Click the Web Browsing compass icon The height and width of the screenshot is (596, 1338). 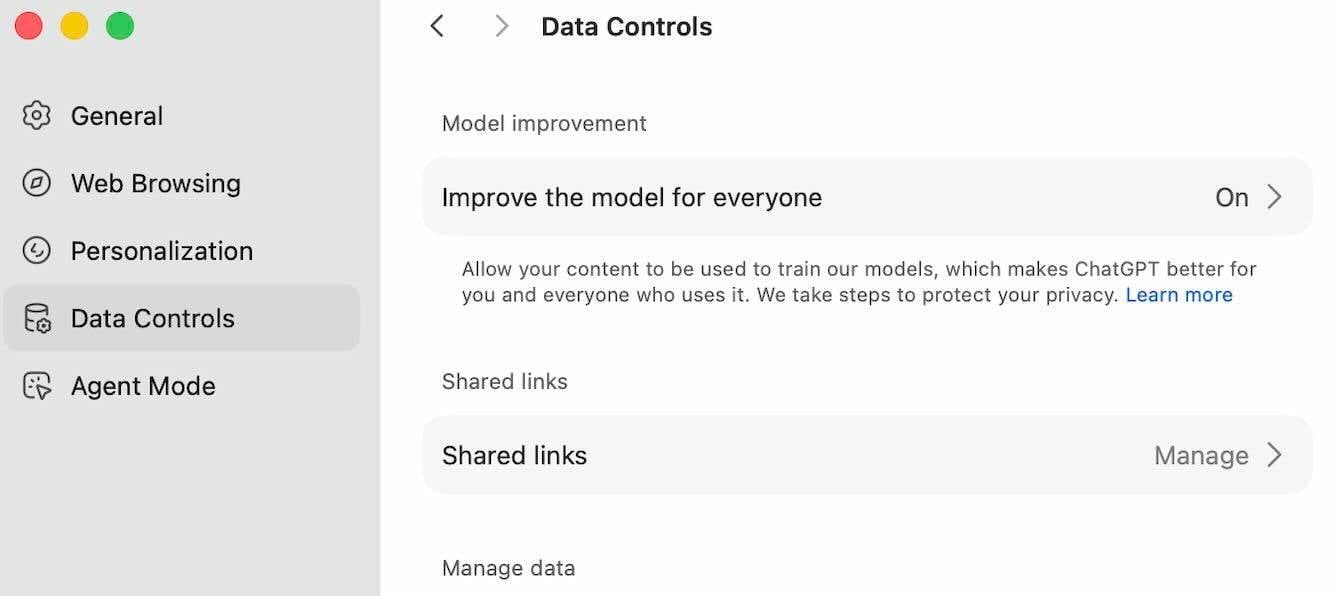37,184
